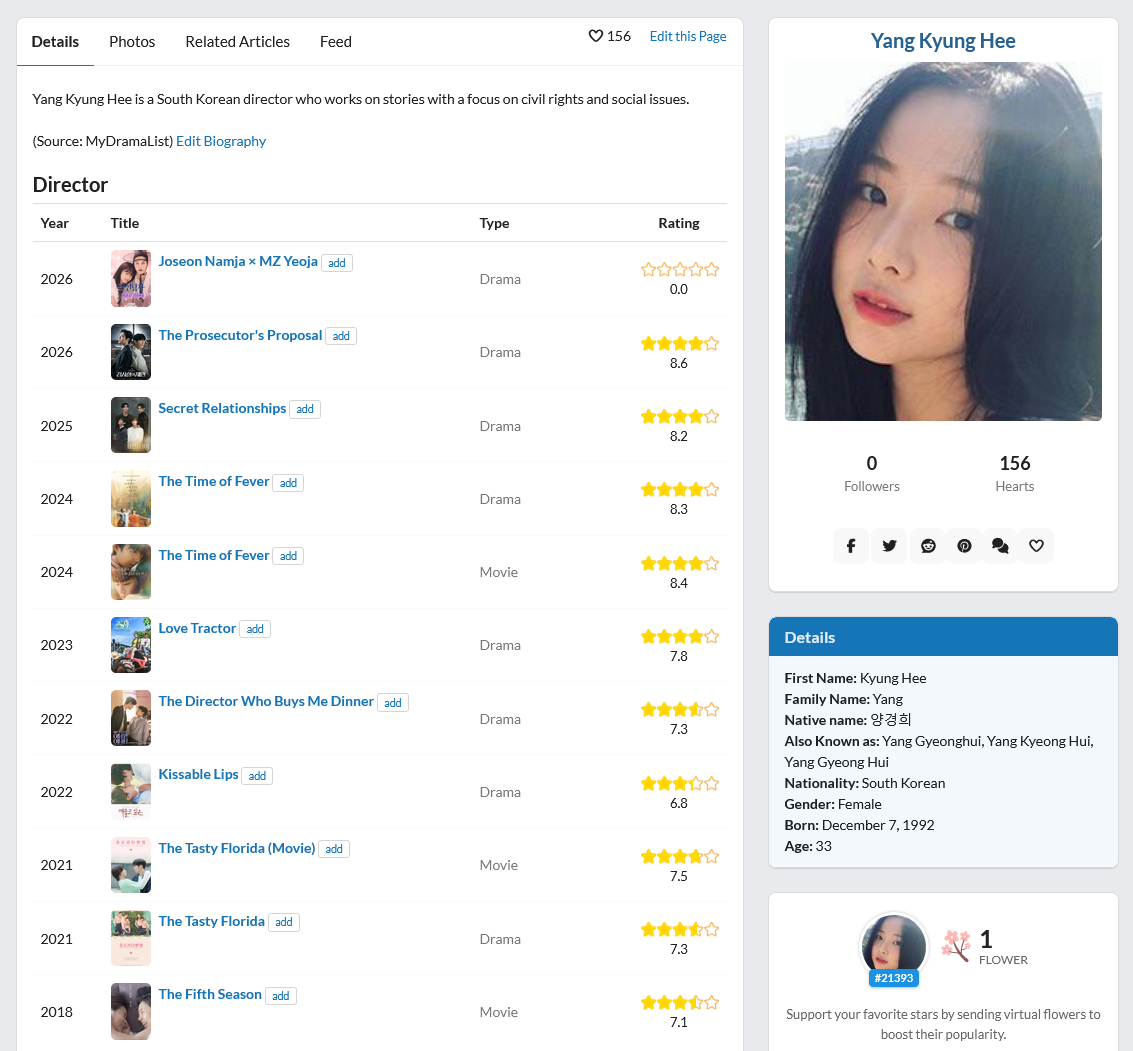
Task: Click heart icon beside 156 in header
Action: click(x=595, y=36)
